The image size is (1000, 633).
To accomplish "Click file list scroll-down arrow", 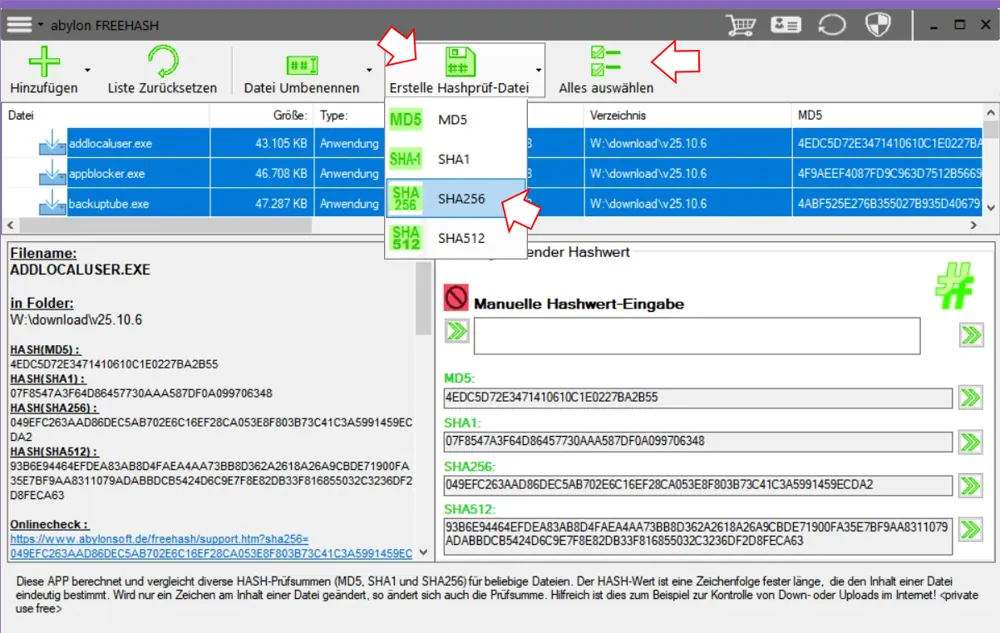I will click(x=990, y=208).
